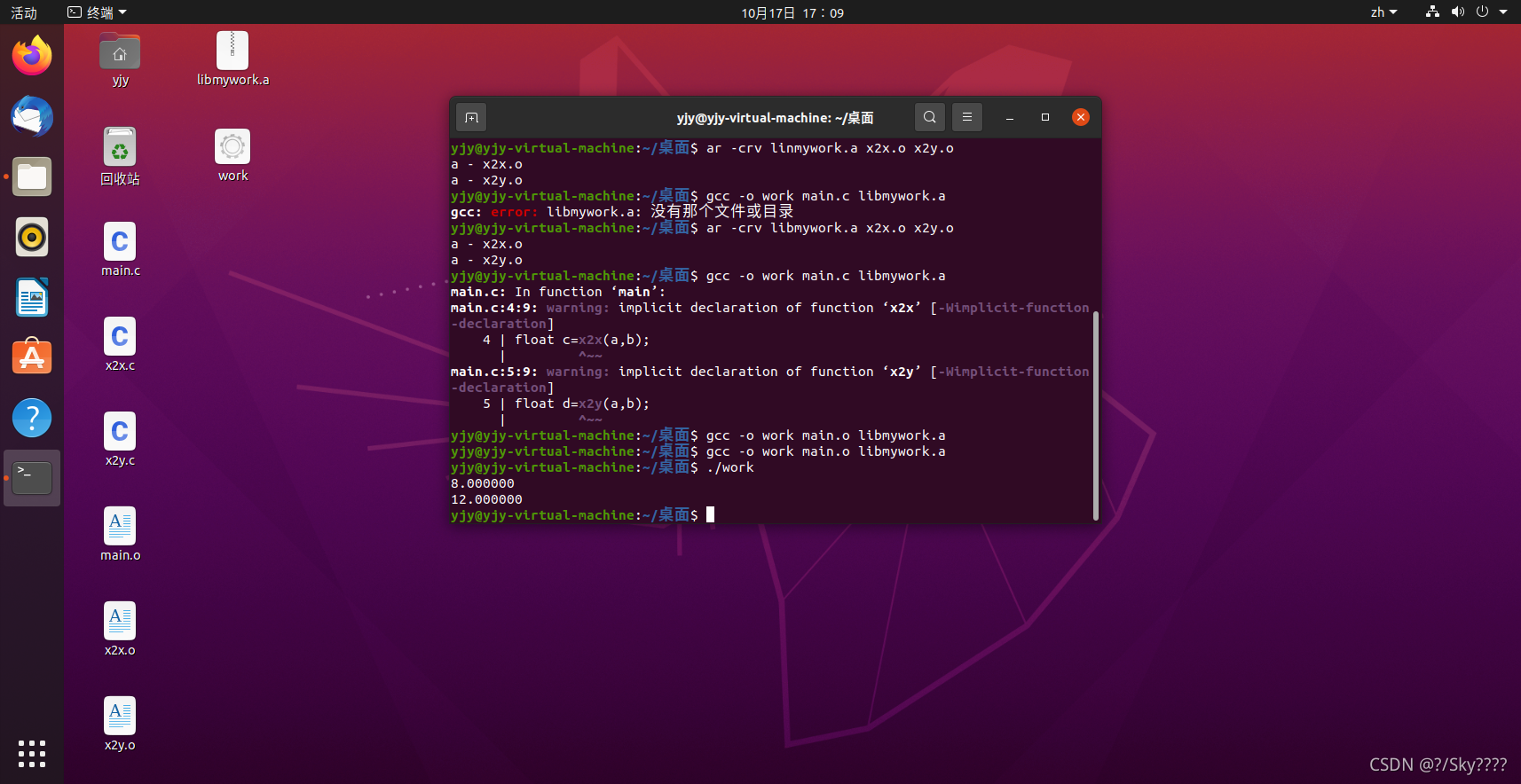
Task: Click the 'main.c:4:9: warning' line
Action: 769,308
